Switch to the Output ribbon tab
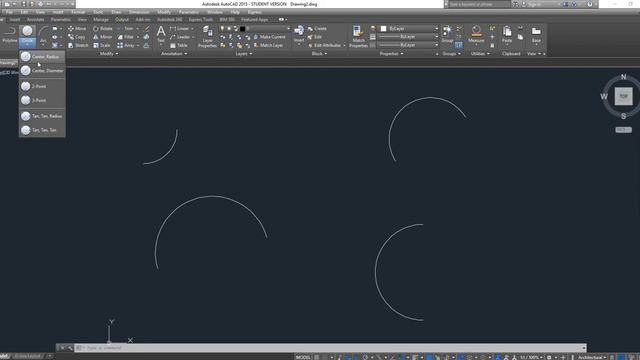Viewport: 640px width, 360px height. (122, 19)
